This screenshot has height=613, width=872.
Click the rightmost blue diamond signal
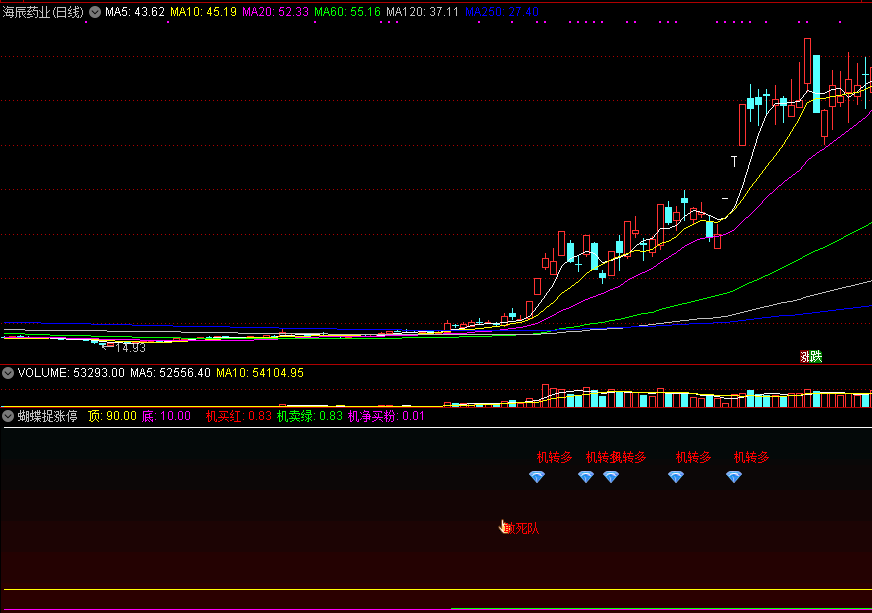coord(734,477)
